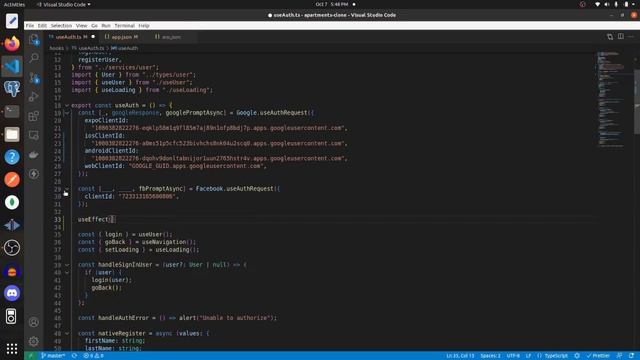Click the master branch in status bar

[53, 356]
